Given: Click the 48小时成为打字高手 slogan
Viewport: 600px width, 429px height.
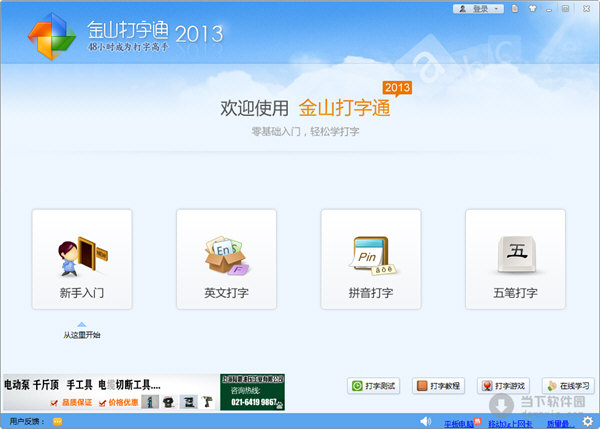Looking at the screenshot, I should 128,47.
